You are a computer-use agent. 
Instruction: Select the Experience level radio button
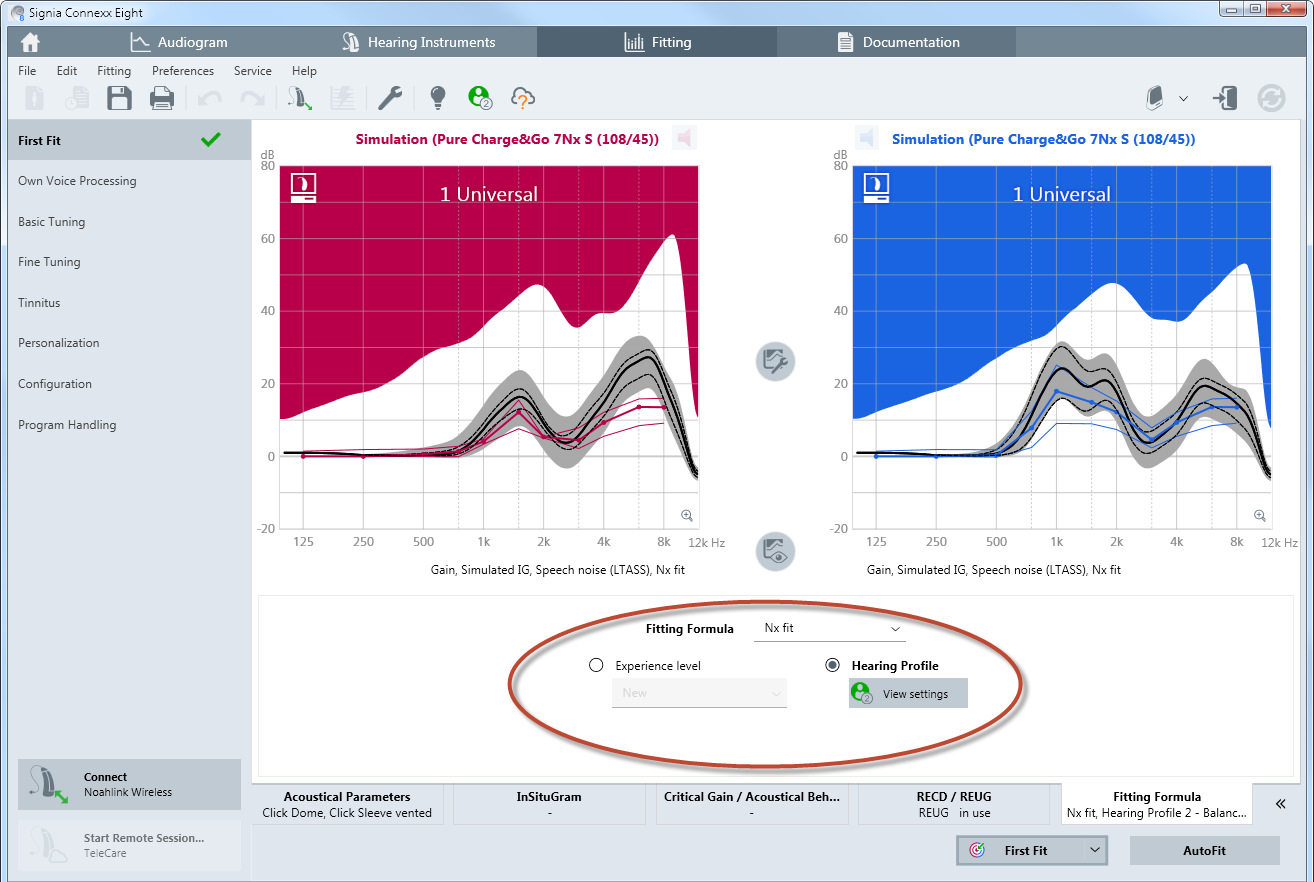pyautogui.click(x=597, y=665)
